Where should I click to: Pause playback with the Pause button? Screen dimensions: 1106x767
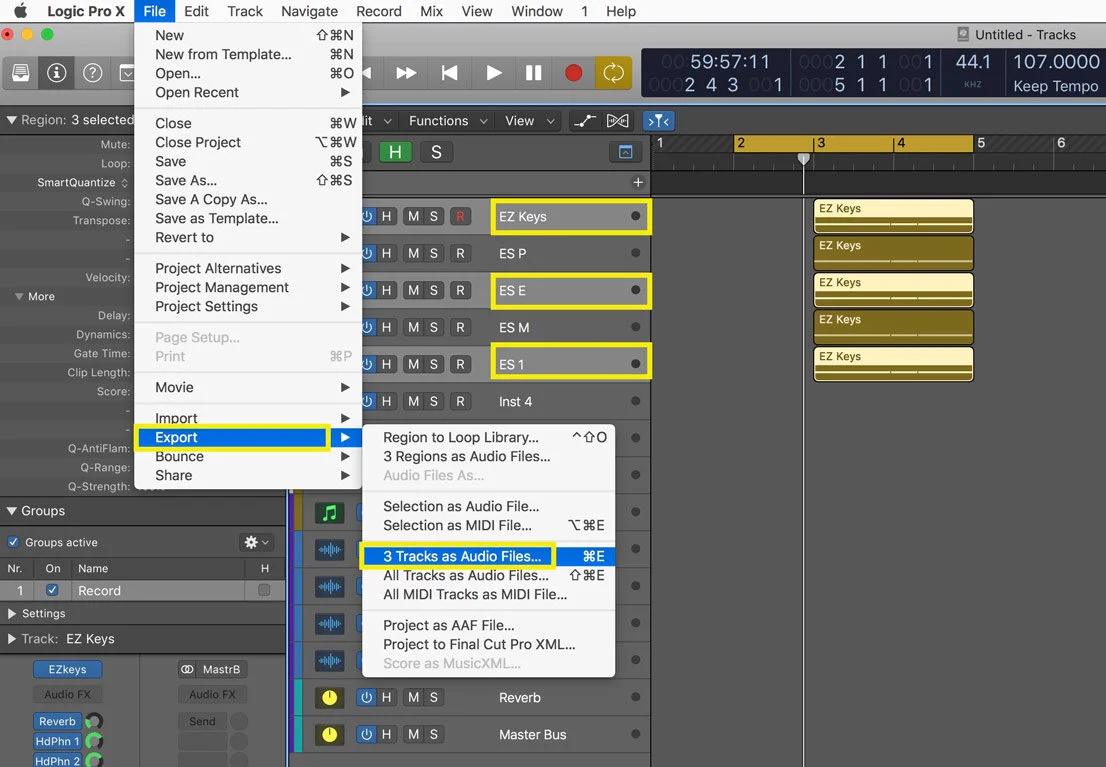tap(534, 73)
